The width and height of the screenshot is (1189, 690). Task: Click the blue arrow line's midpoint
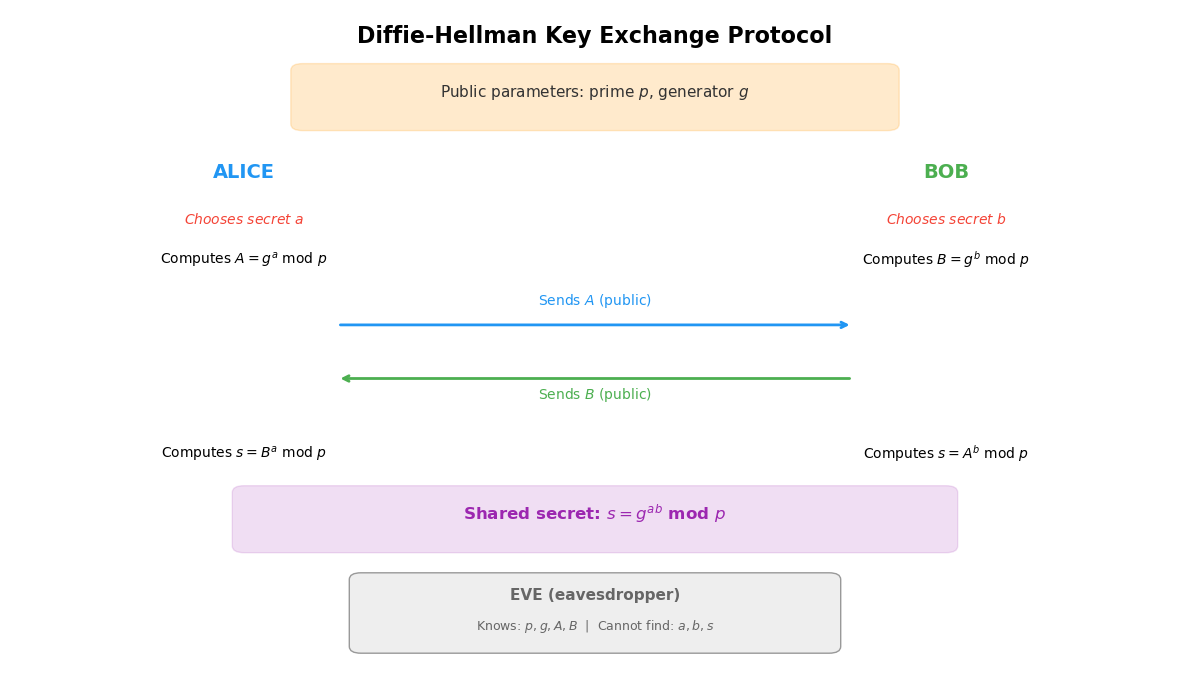pos(594,325)
